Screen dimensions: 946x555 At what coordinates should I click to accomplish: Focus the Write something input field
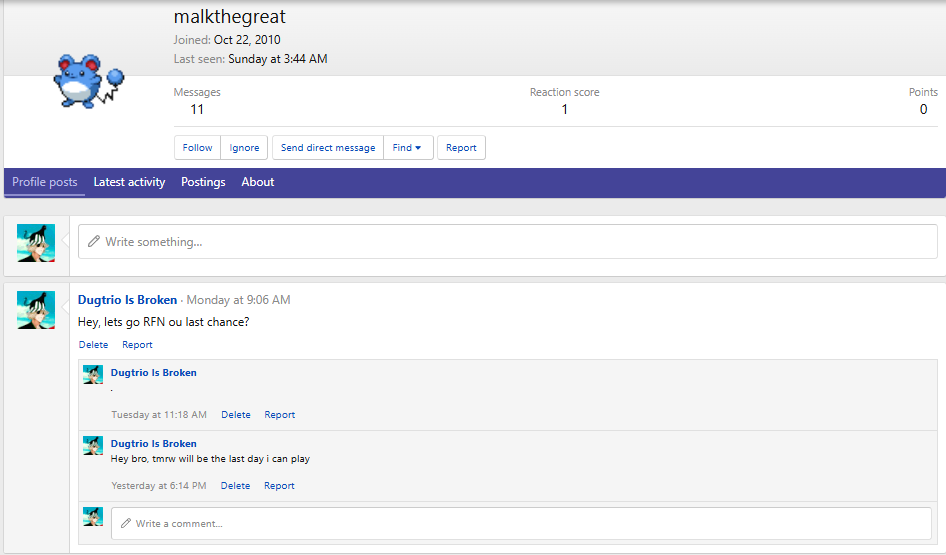508,242
